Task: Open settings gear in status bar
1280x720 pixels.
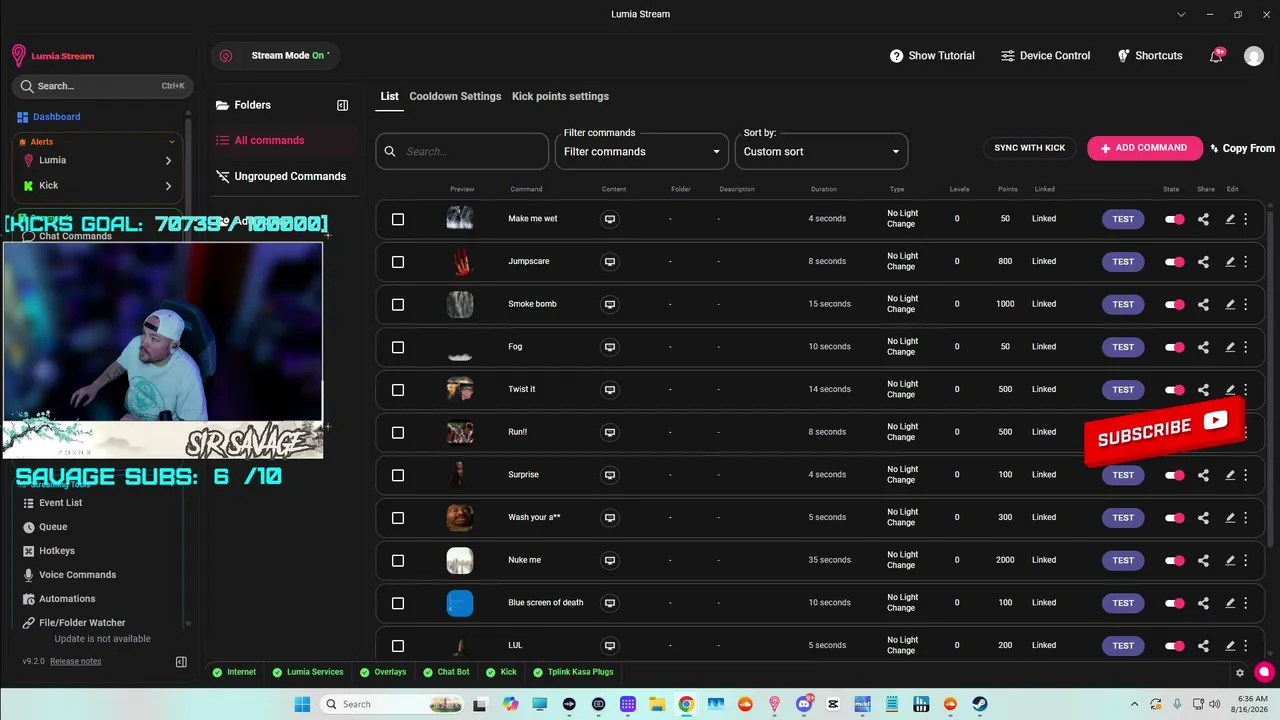Action: point(1240,673)
